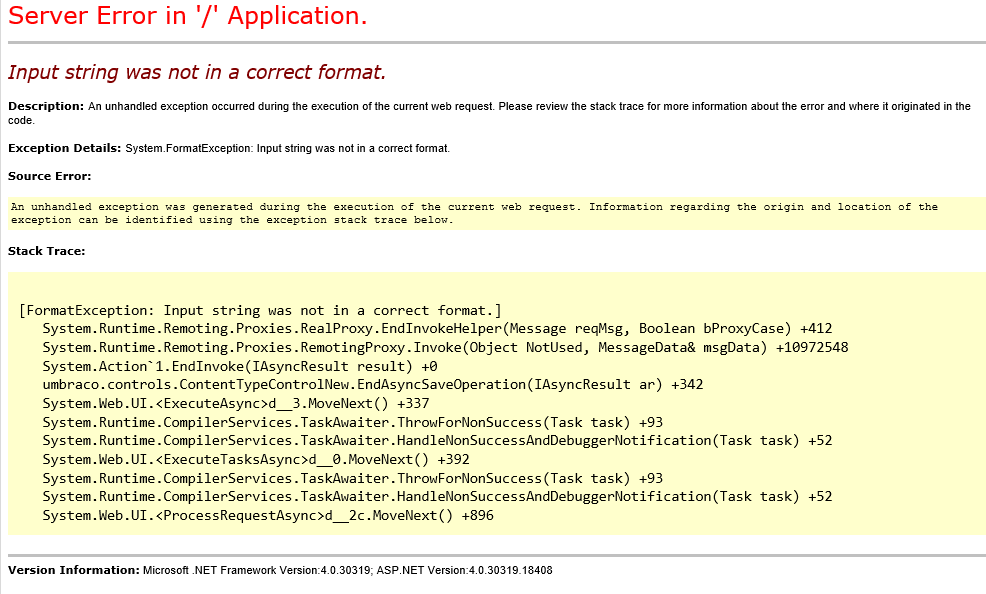986x594 pixels.
Task: Click the 'Server Error in '/' Application' heading
Action: click(187, 17)
